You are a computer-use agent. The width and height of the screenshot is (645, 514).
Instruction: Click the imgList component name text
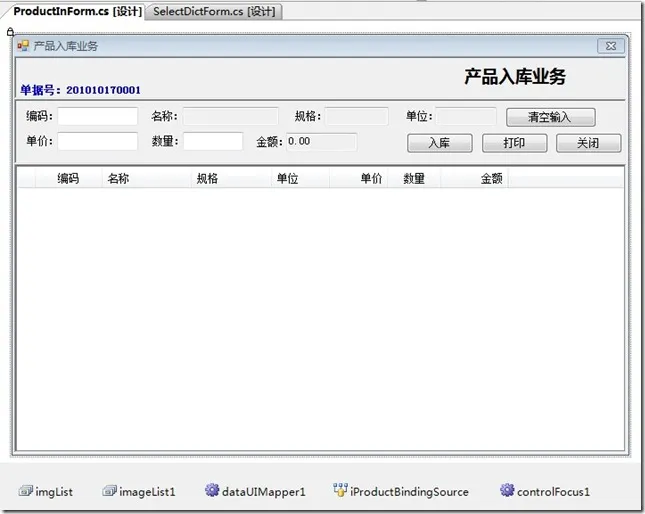point(54,492)
